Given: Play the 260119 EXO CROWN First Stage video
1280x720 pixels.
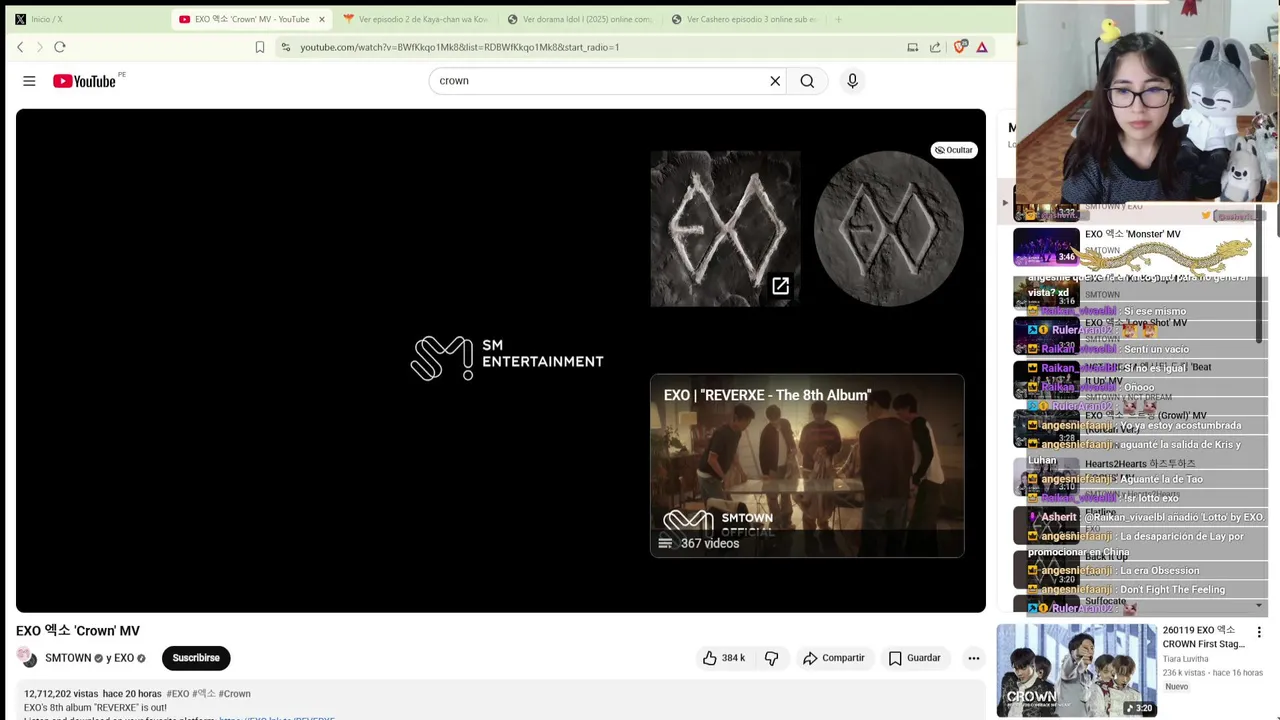Looking at the screenshot, I should 1076,670.
